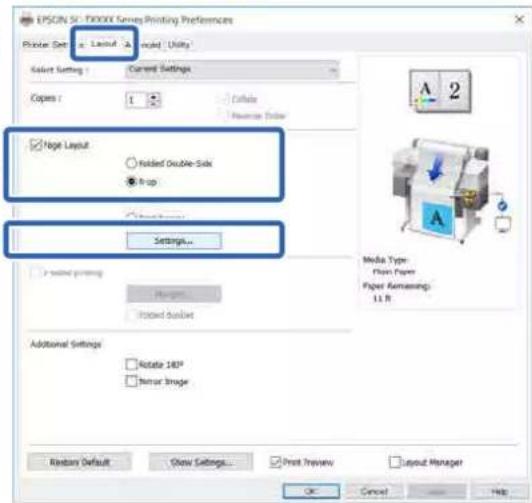
Task: Click the Settings... button
Action: point(174,241)
